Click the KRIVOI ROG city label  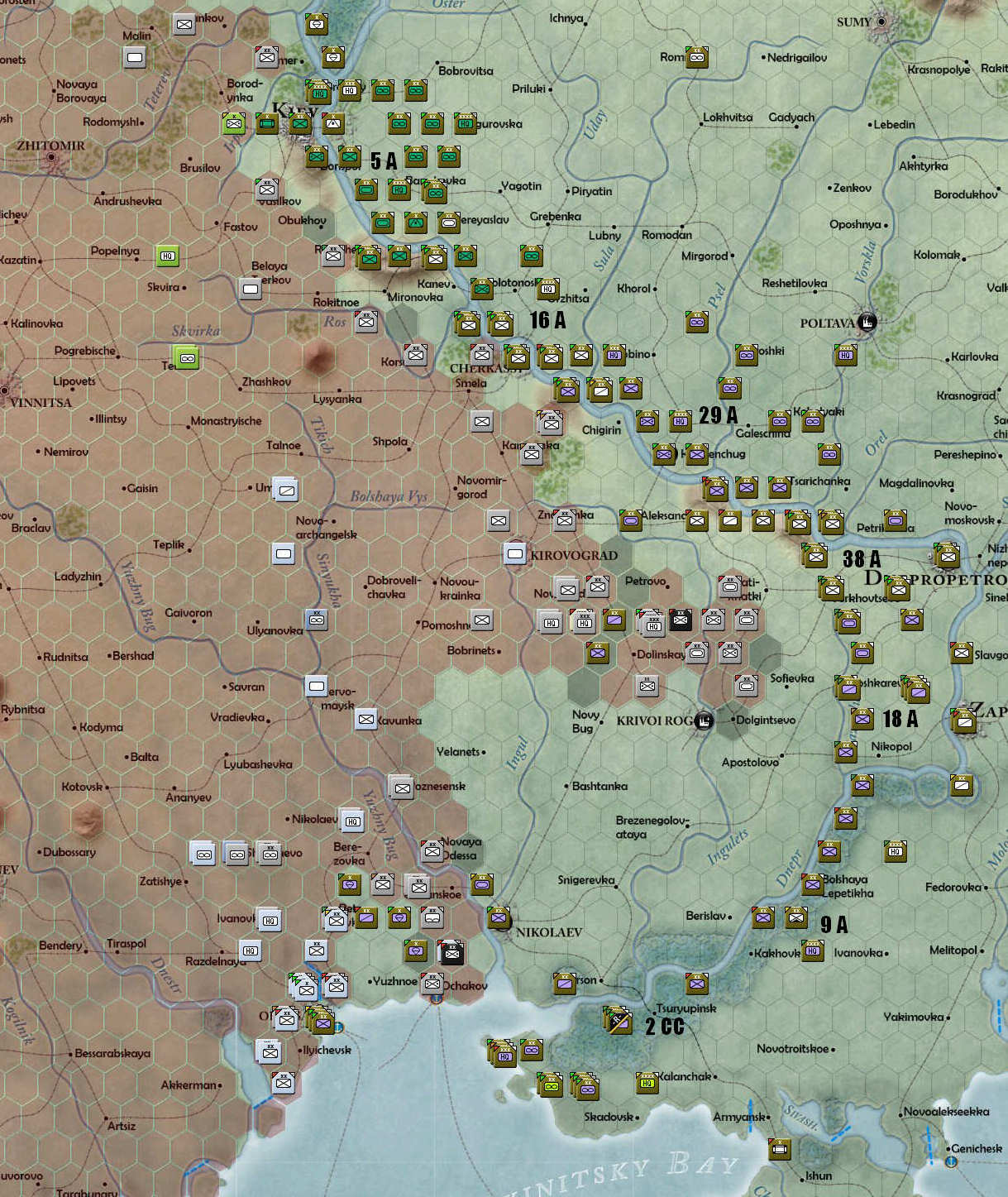pyautogui.click(x=654, y=721)
